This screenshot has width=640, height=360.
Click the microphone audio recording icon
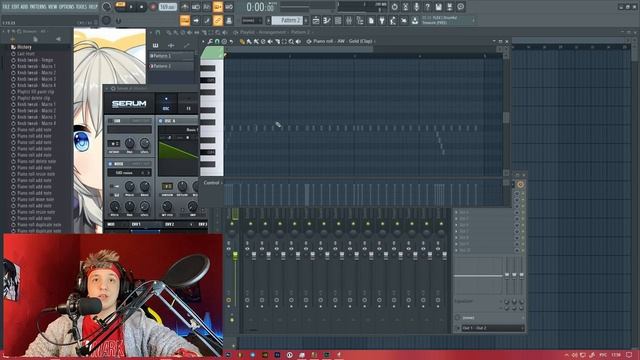(416, 7)
